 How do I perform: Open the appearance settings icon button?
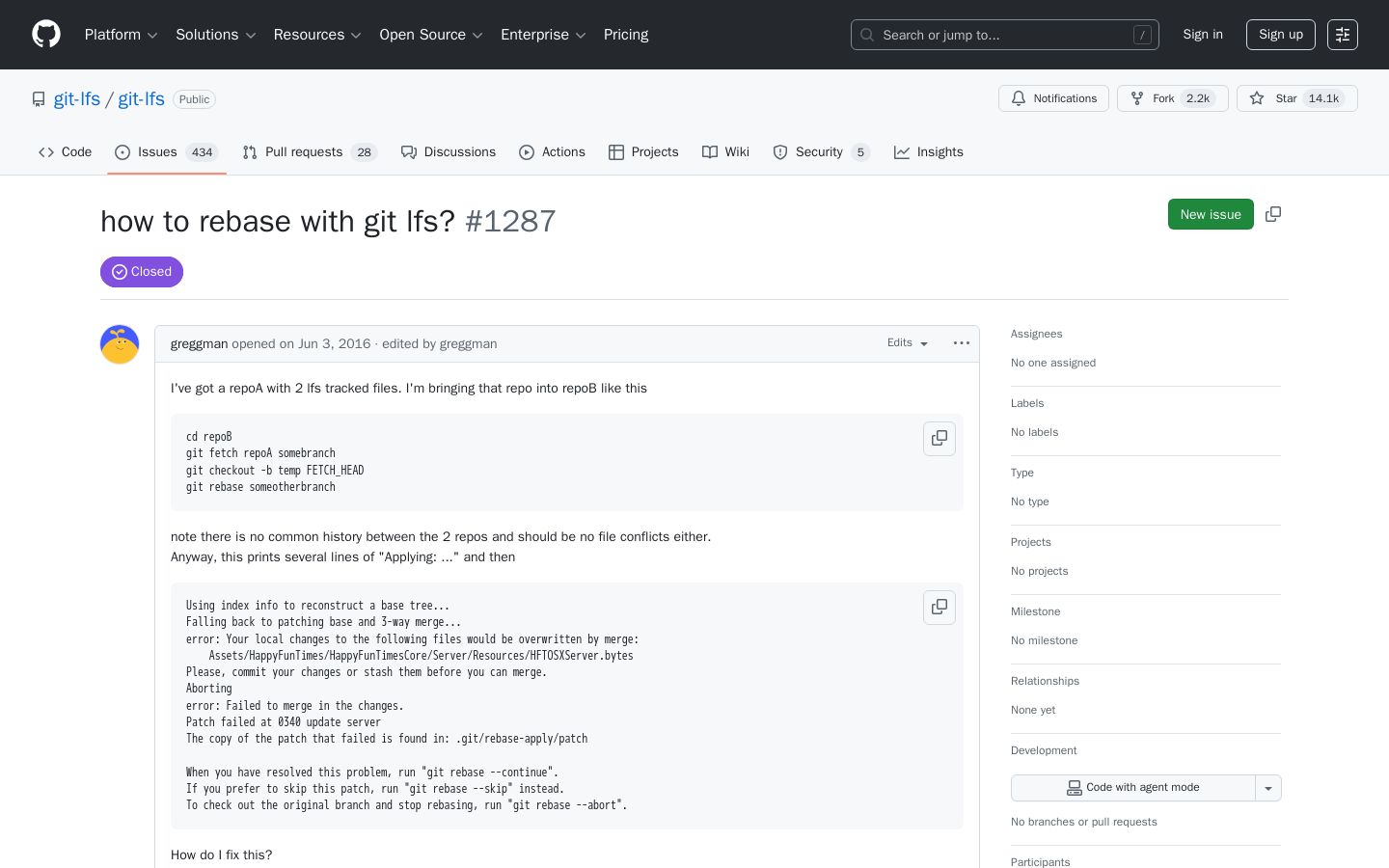click(1343, 35)
